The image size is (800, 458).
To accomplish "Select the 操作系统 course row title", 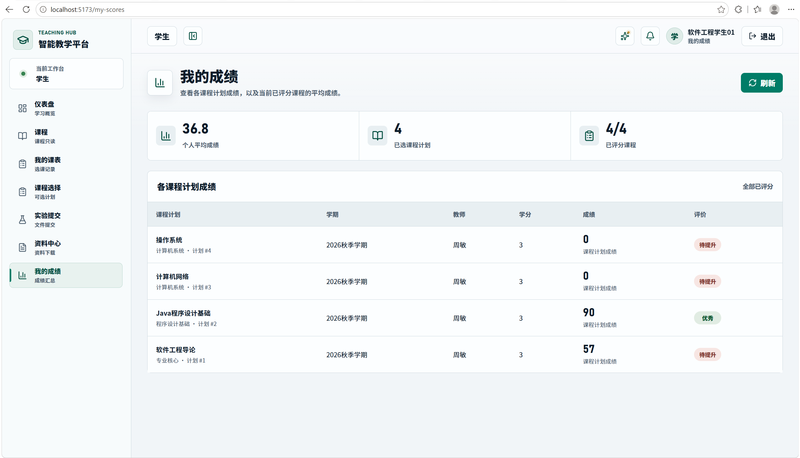I will pyautogui.click(x=169, y=240).
